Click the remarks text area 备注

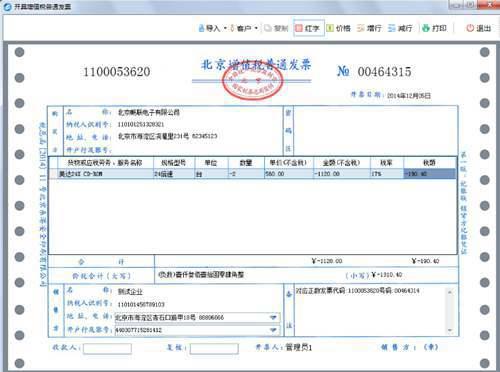tap(370, 311)
